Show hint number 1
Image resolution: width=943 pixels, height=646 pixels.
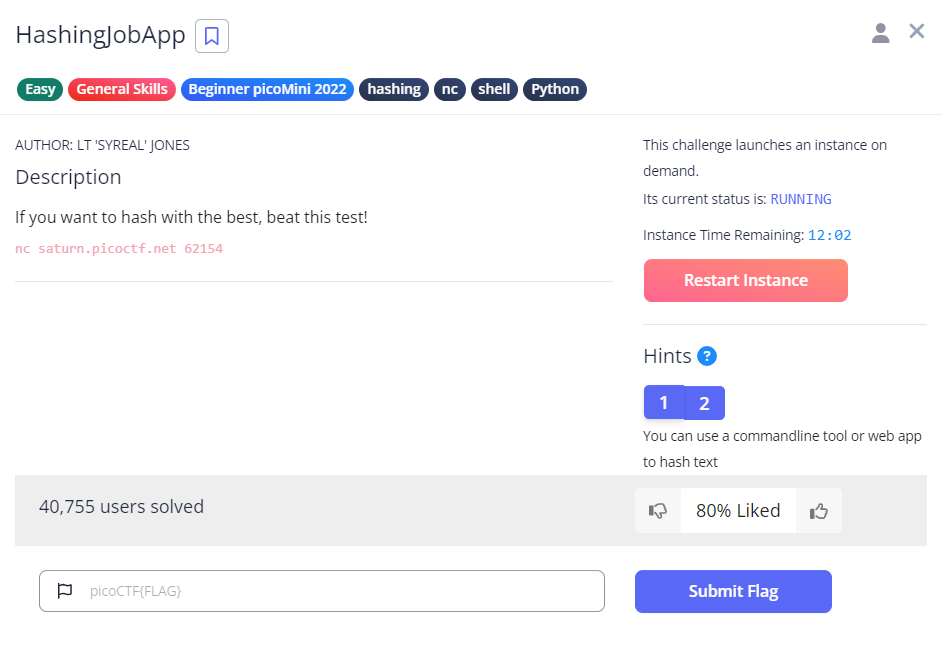(663, 403)
